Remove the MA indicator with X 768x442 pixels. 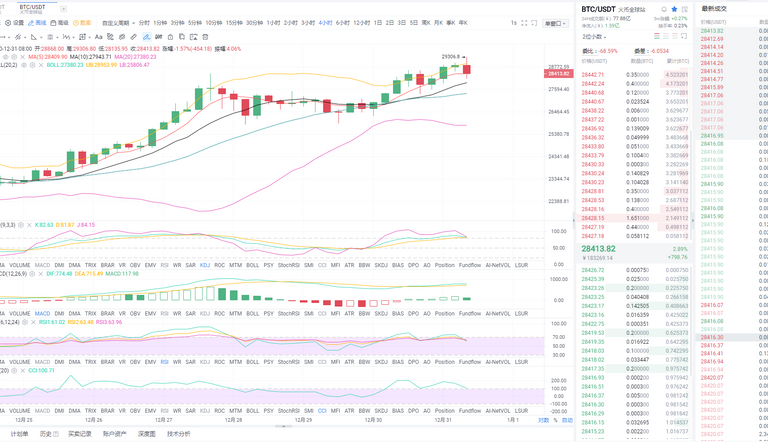[22, 57]
